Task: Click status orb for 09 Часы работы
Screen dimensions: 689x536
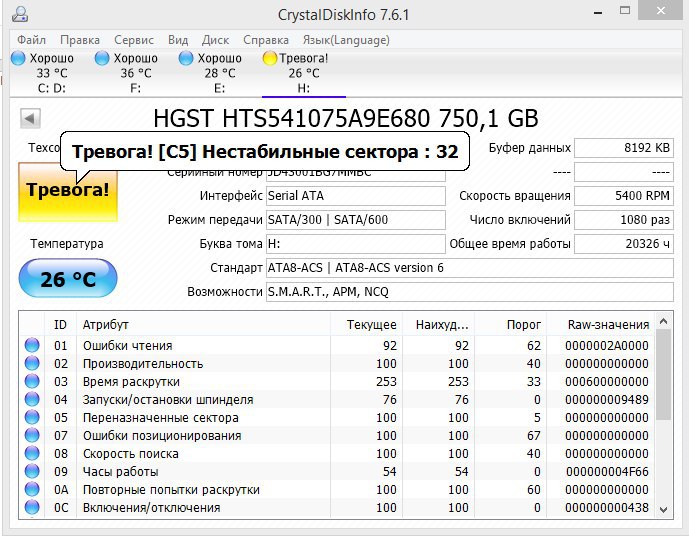Action: click(x=32, y=471)
